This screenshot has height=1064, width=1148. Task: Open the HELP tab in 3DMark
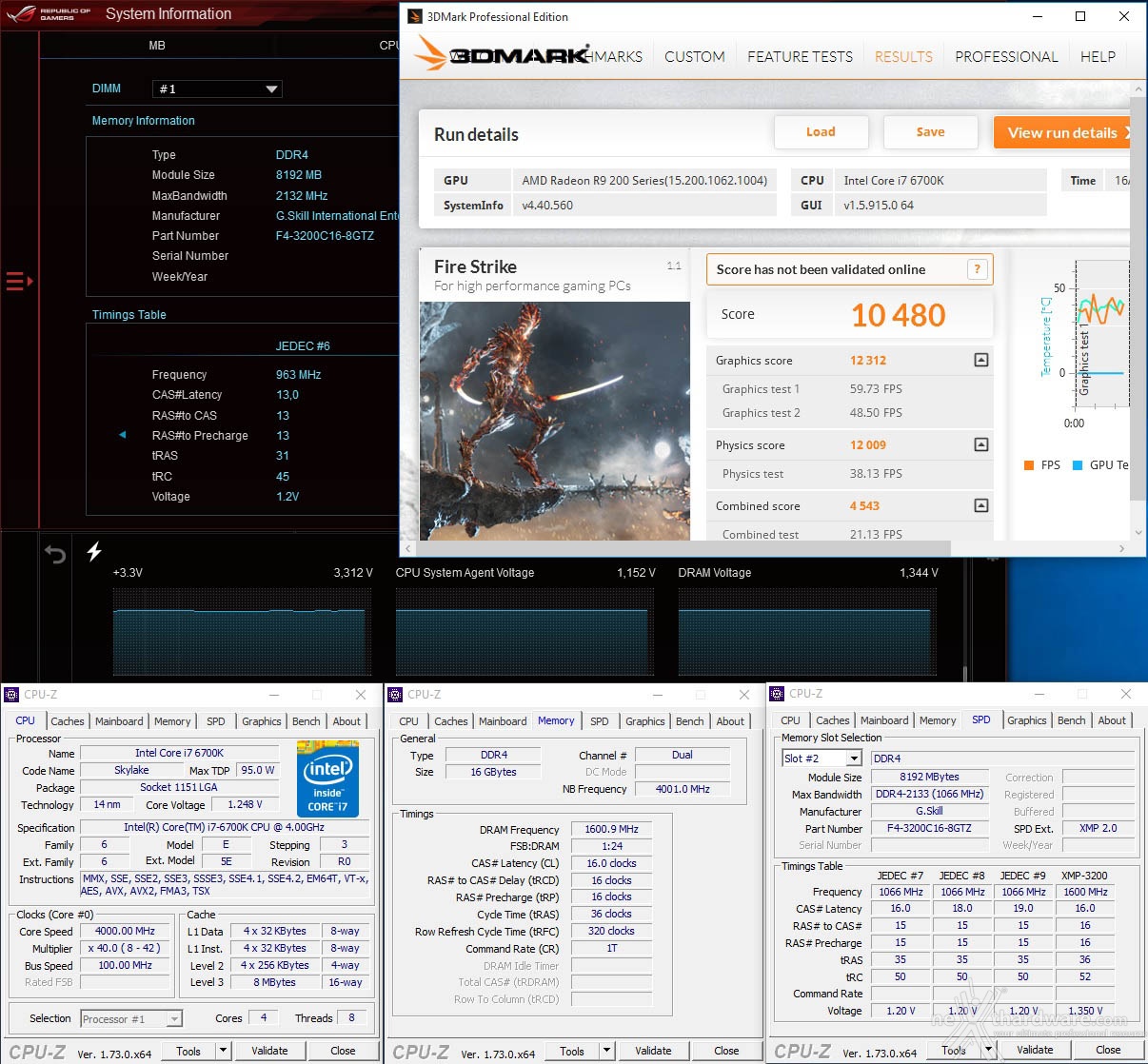pos(1098,57)
